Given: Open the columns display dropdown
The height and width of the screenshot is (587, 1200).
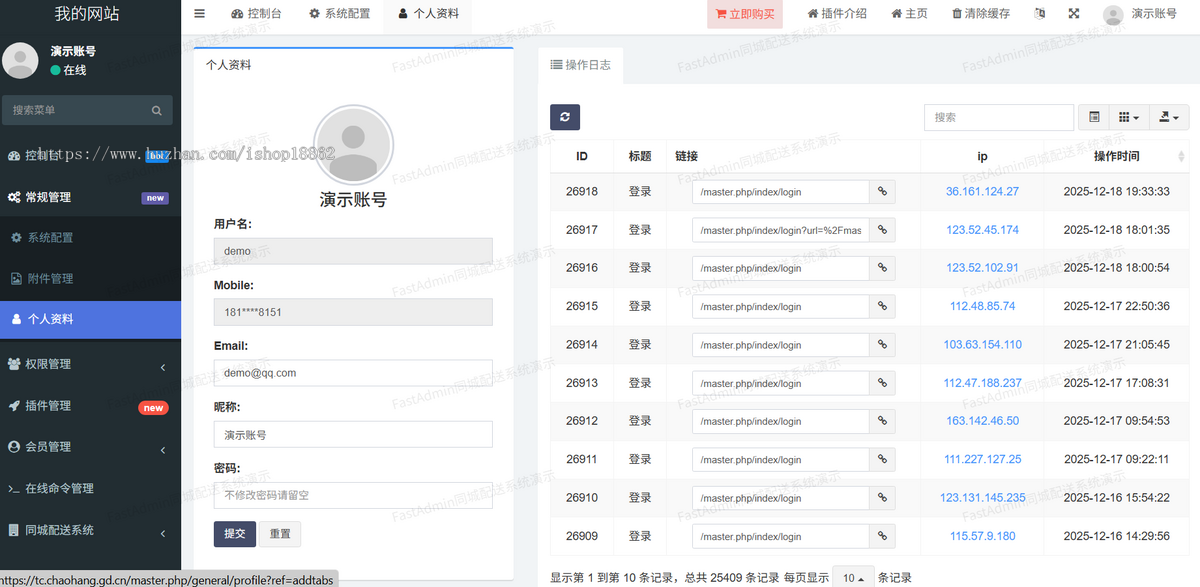Looking at the screenshot, I should coord(1128,117).
